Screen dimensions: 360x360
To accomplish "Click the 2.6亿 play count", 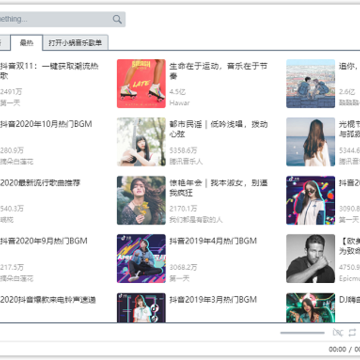I will coord(347,92).
